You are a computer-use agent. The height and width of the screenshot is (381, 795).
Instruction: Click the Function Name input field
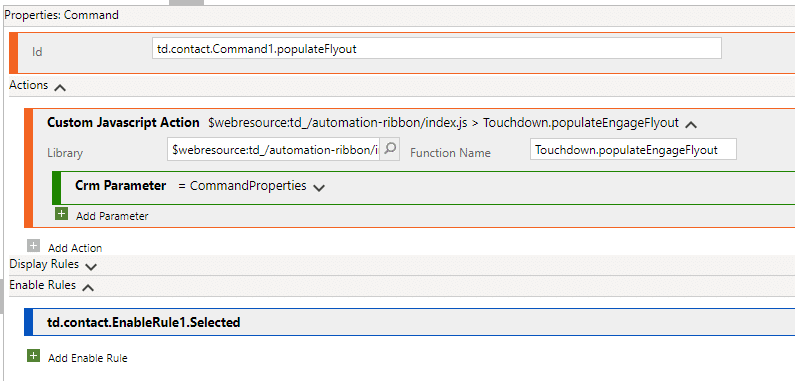[x=633, y=150]
